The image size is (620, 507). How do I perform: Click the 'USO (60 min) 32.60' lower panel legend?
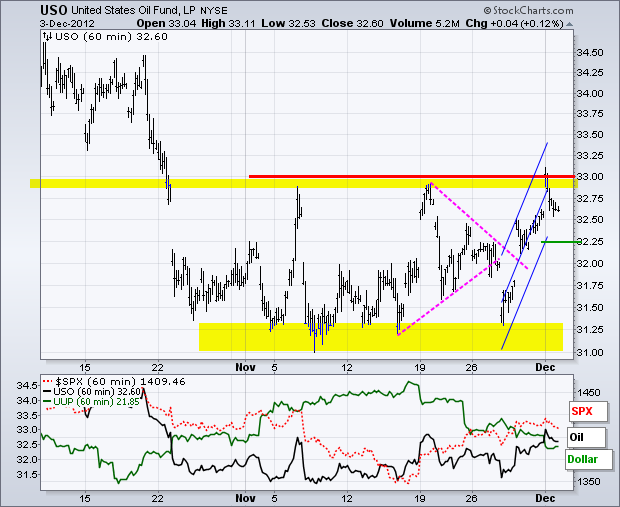click(x=92, y=392)
